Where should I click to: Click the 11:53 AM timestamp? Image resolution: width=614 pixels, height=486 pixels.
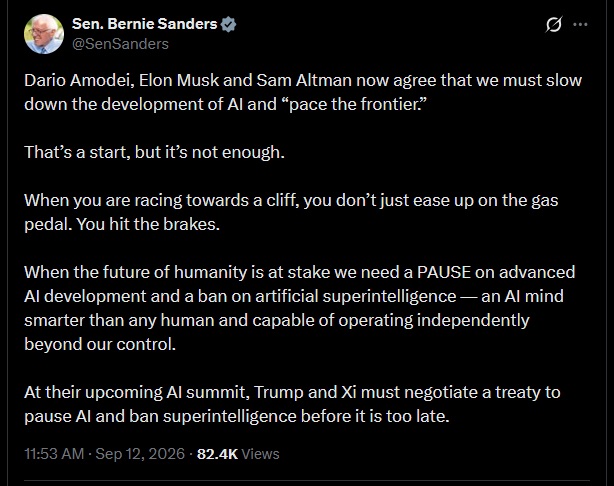[x=54, y=454]
